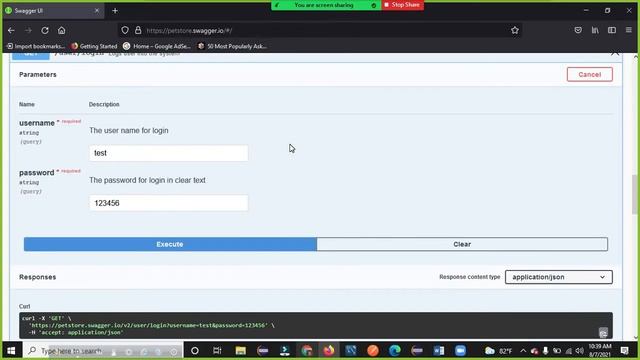The image size is (640, 360).
Task: Open the Windows Start menu
Action: (x=11, y=351)
